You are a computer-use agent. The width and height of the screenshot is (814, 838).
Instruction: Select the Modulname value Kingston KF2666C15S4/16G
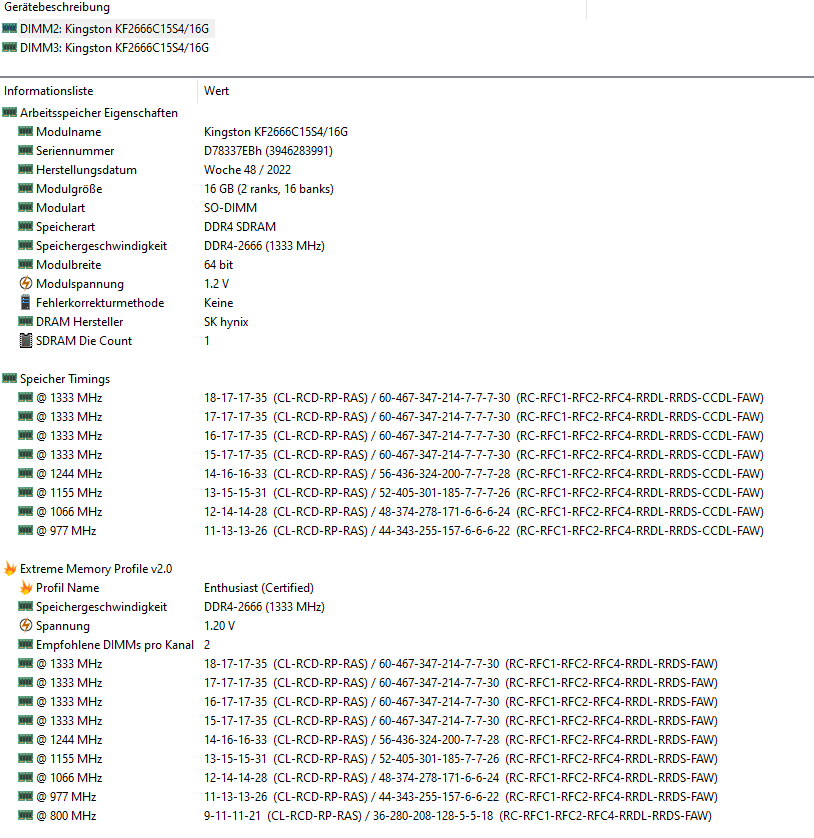click(276, 132)
